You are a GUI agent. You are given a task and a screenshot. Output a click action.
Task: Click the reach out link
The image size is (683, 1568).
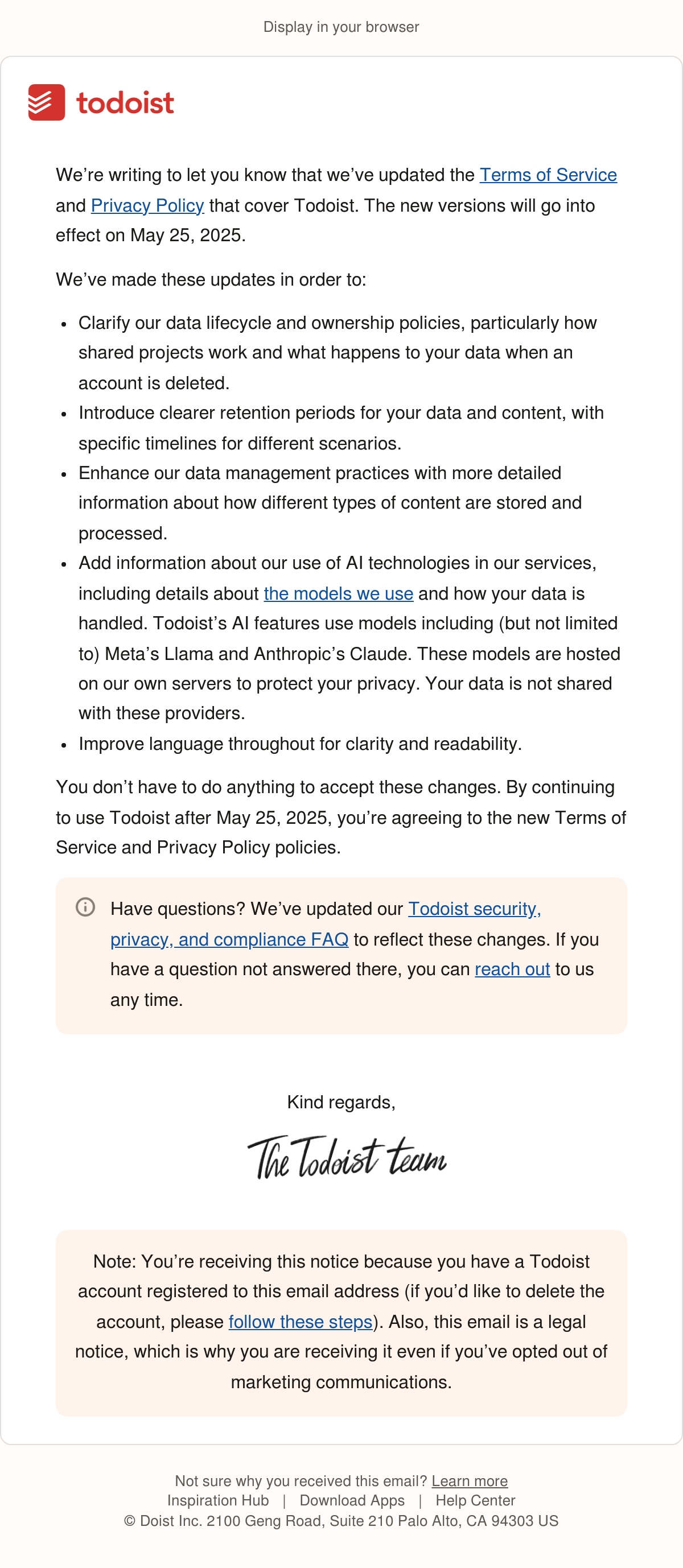pos(512,969)
